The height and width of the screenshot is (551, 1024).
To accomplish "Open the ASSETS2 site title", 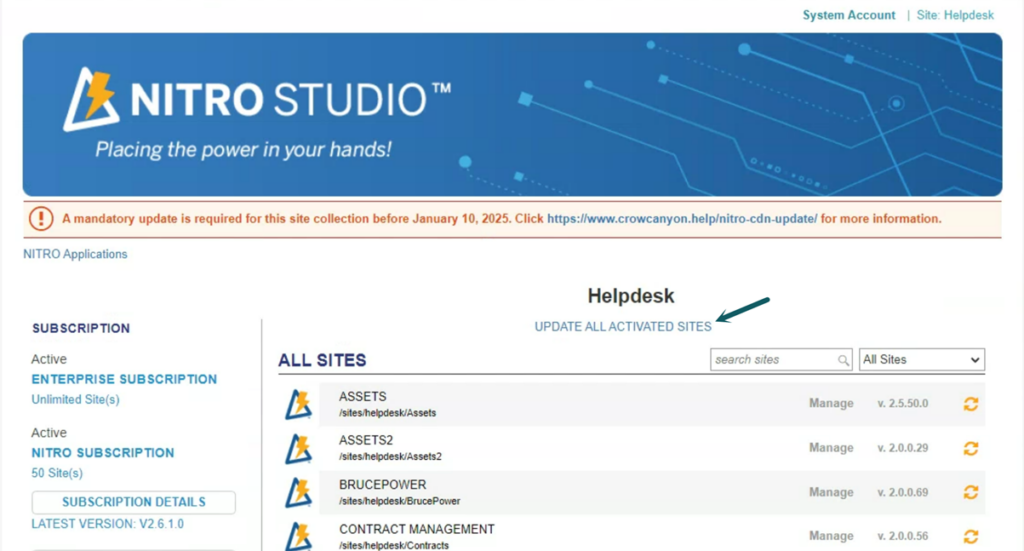I will (x=366, y=441).
